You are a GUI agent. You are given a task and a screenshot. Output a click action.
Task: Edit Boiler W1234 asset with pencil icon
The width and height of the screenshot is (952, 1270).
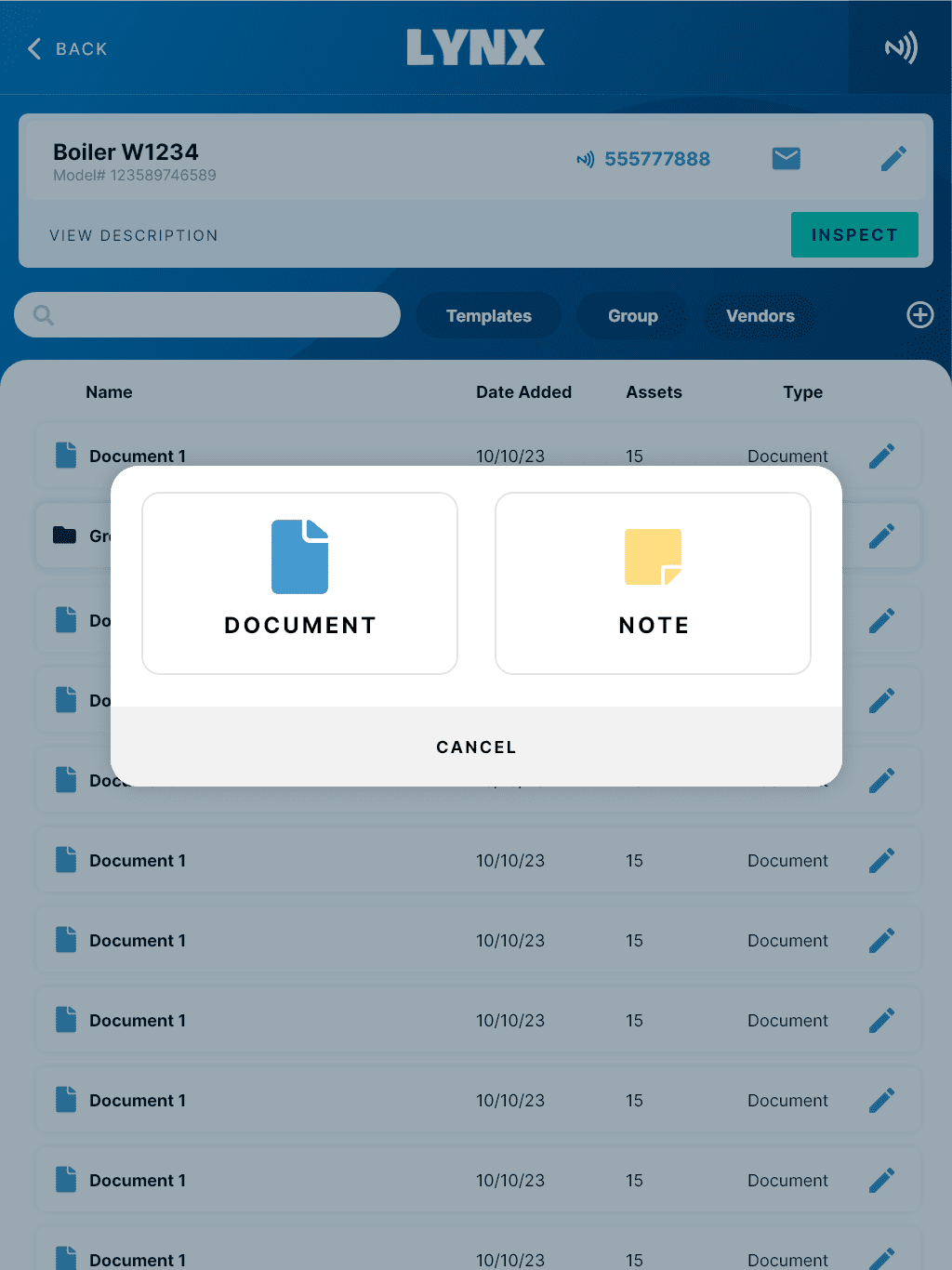tap(892, 159)
